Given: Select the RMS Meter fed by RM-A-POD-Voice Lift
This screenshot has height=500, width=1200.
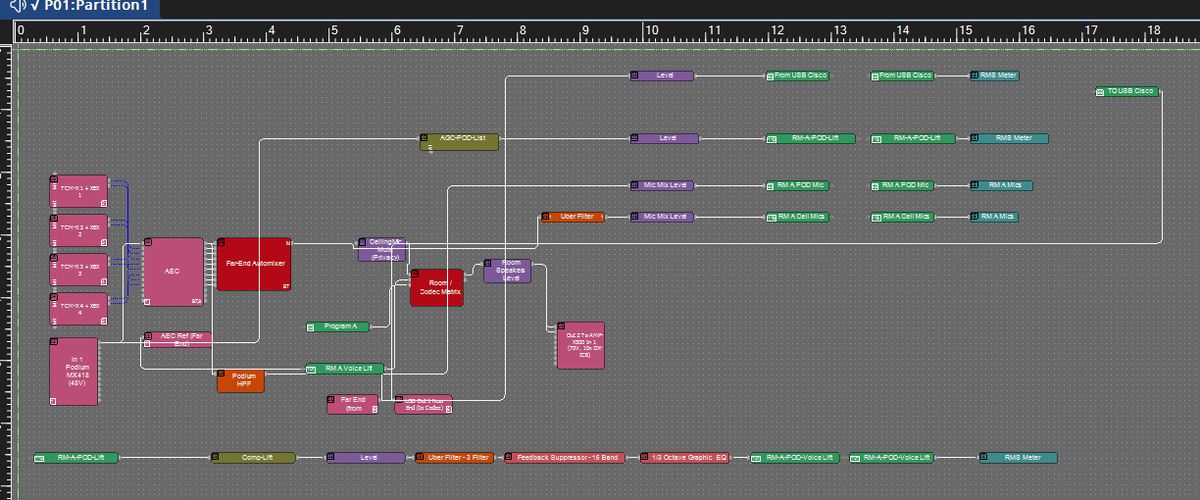Looking at the screenshot, I should (x=1018, y=458).
